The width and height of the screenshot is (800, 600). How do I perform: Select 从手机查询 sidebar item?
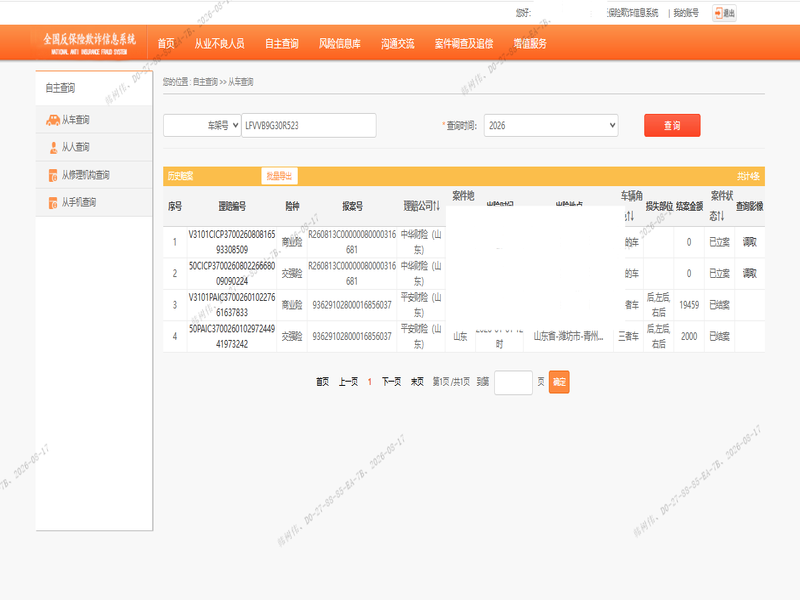click(94, 203)
